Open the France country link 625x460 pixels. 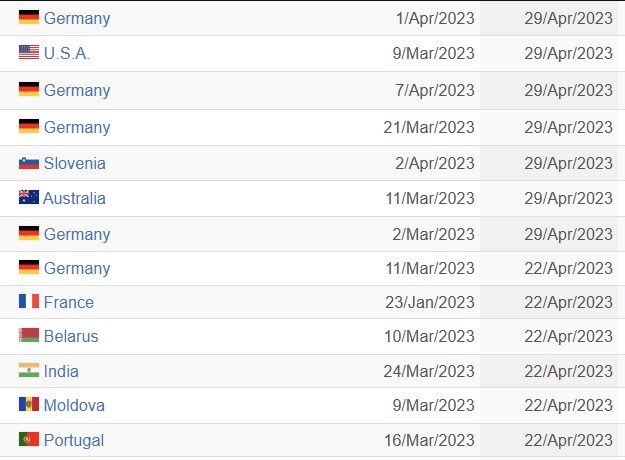[x=69, y=302]
